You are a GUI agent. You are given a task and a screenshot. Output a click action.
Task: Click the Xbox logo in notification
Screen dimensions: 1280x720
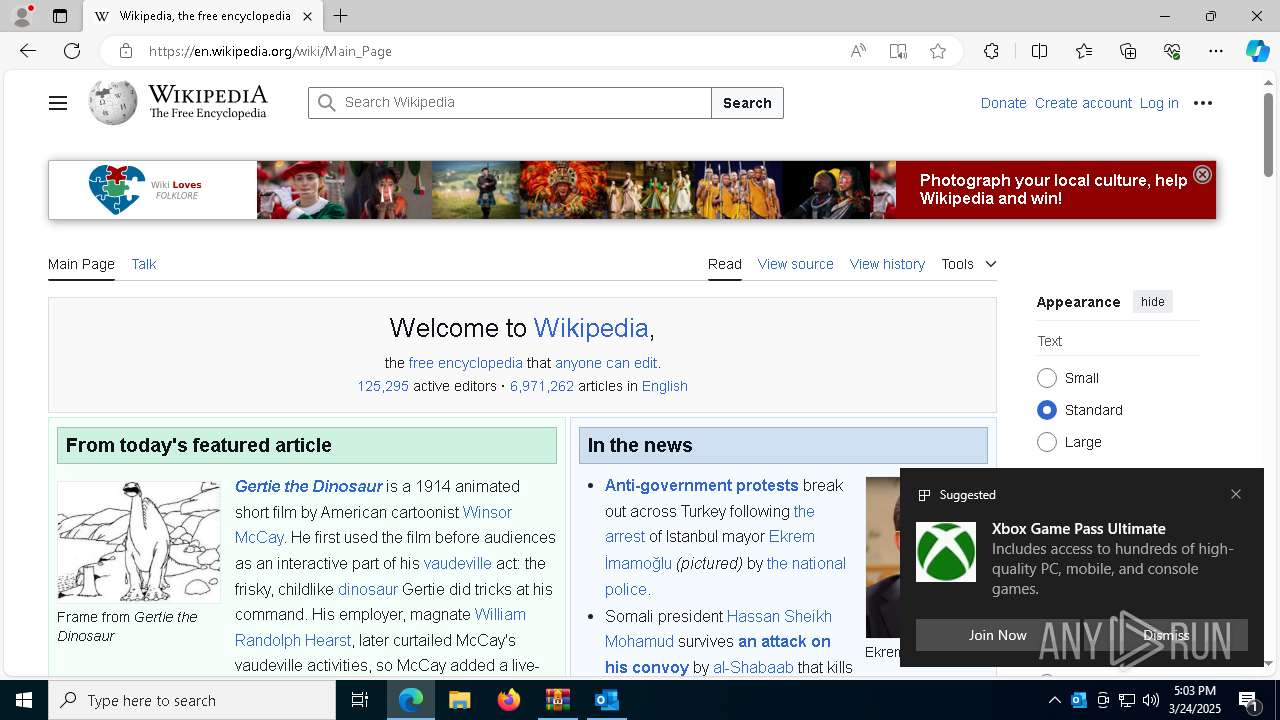[x=946, y=552]
